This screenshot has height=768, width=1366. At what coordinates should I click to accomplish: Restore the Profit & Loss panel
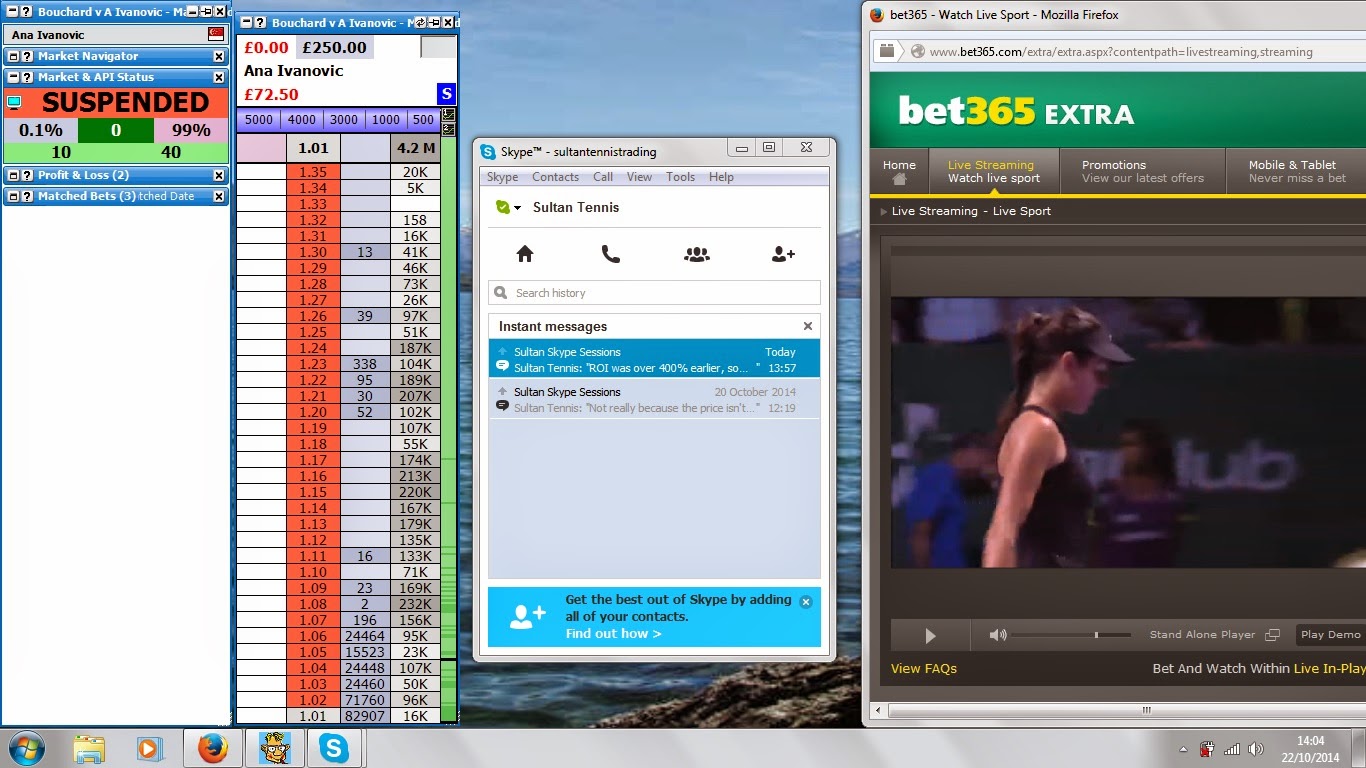(12, 175)
